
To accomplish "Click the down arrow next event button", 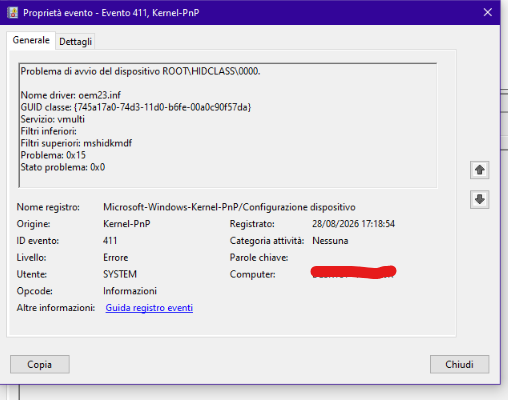I will [479, 200].
